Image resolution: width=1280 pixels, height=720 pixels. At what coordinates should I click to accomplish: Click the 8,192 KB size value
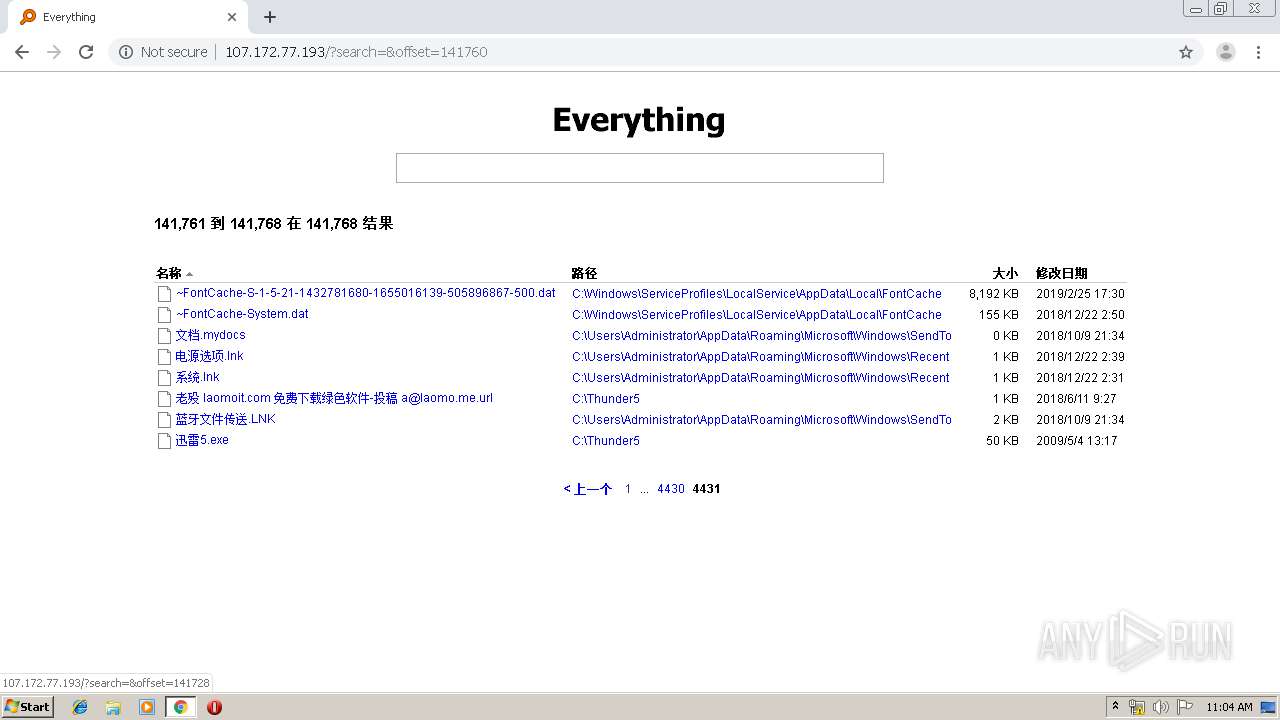click(x=994, y=294)
